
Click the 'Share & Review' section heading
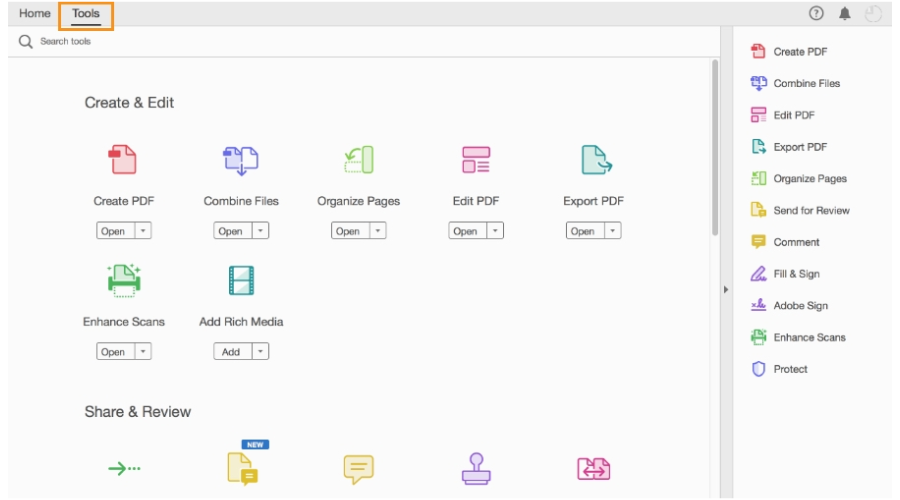[138, 412]
